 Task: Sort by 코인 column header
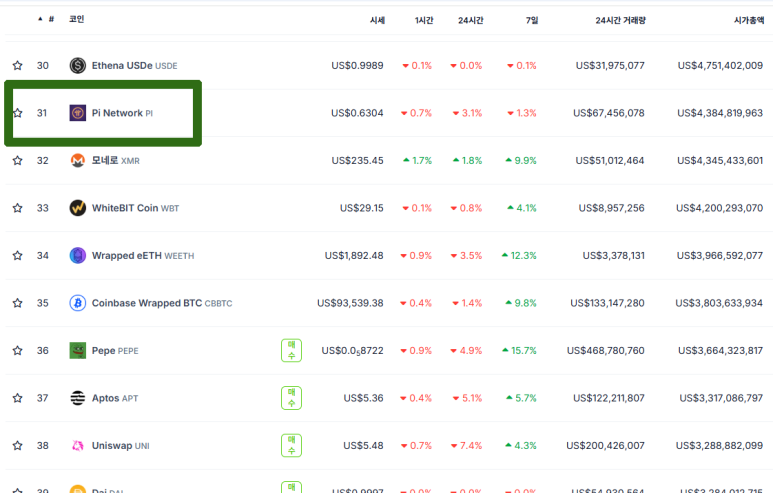76,19
